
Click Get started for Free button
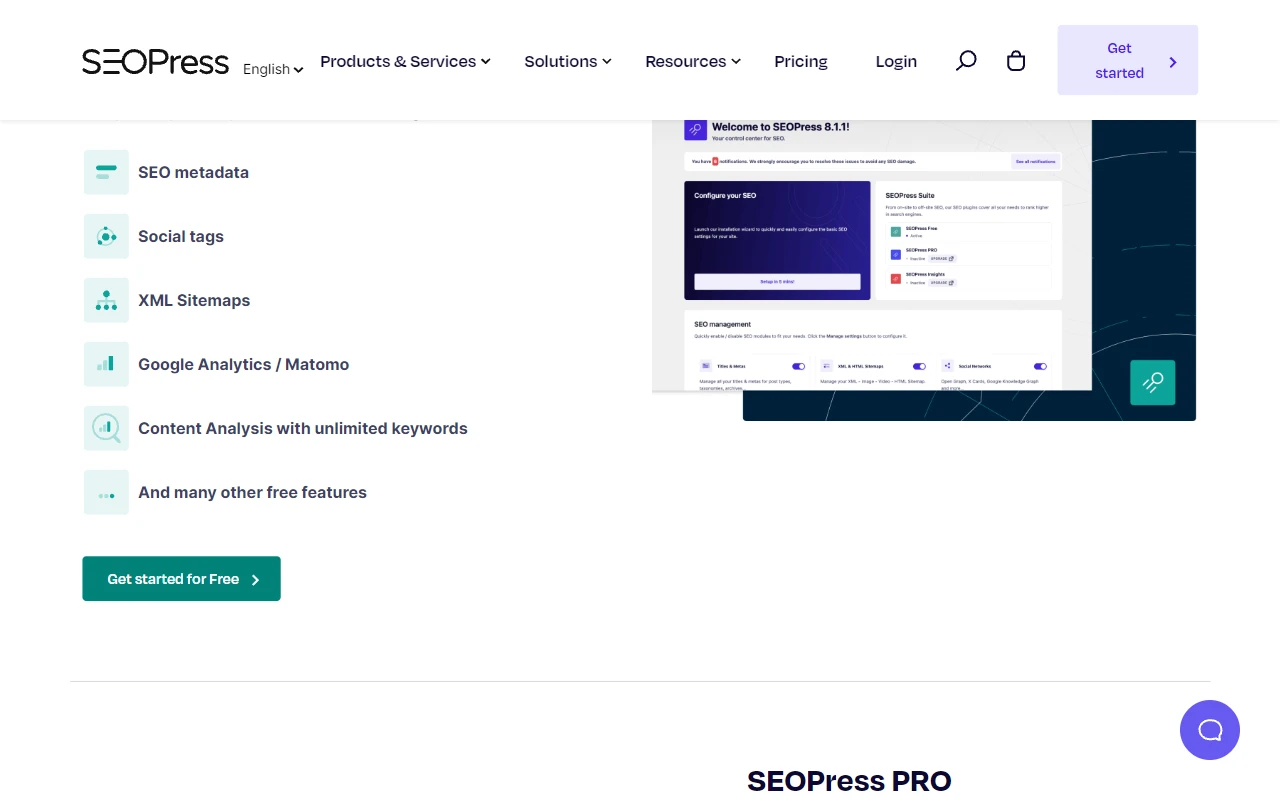181,579
